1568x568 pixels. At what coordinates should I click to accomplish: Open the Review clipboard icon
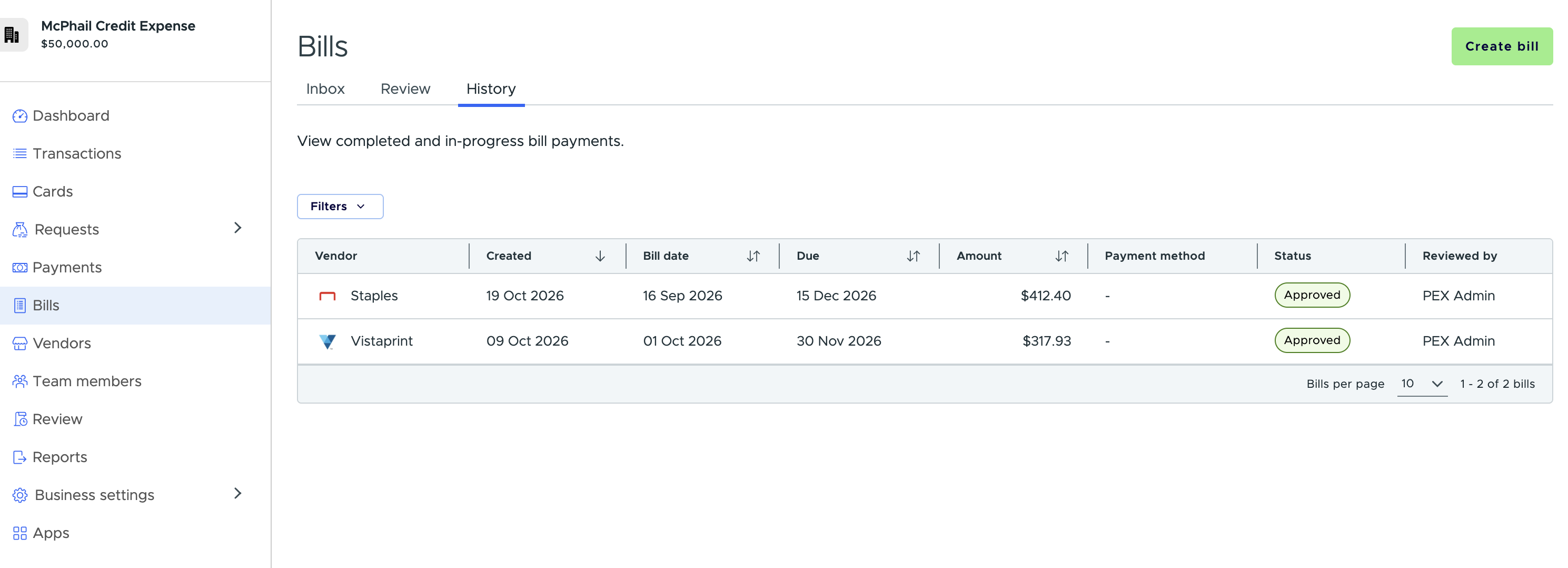(20, 419)
